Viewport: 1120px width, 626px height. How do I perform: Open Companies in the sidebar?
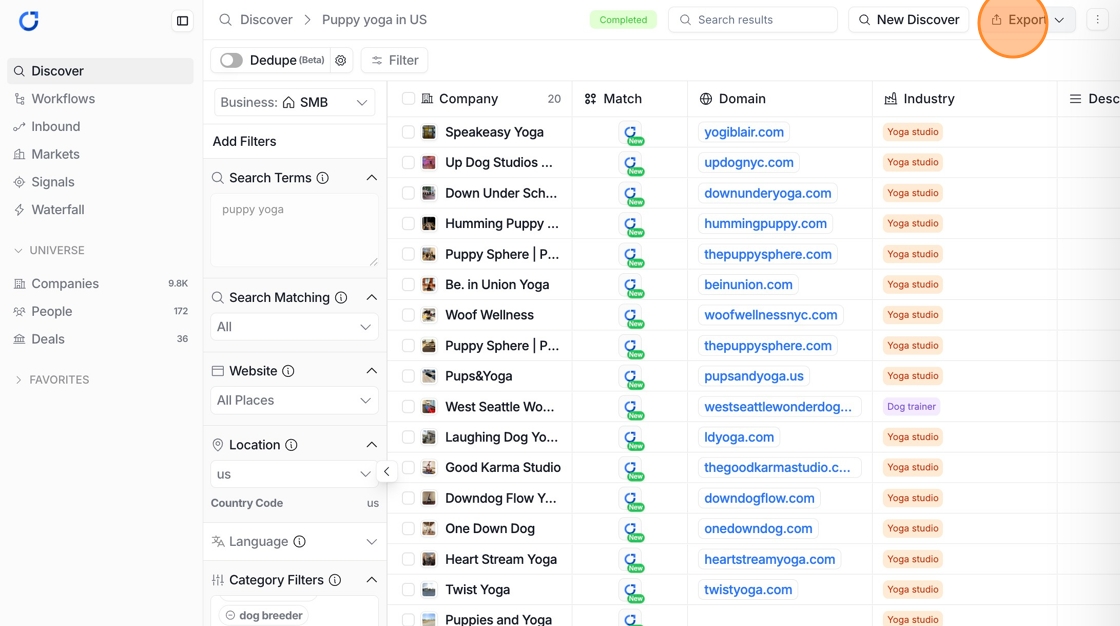(100, 284)
